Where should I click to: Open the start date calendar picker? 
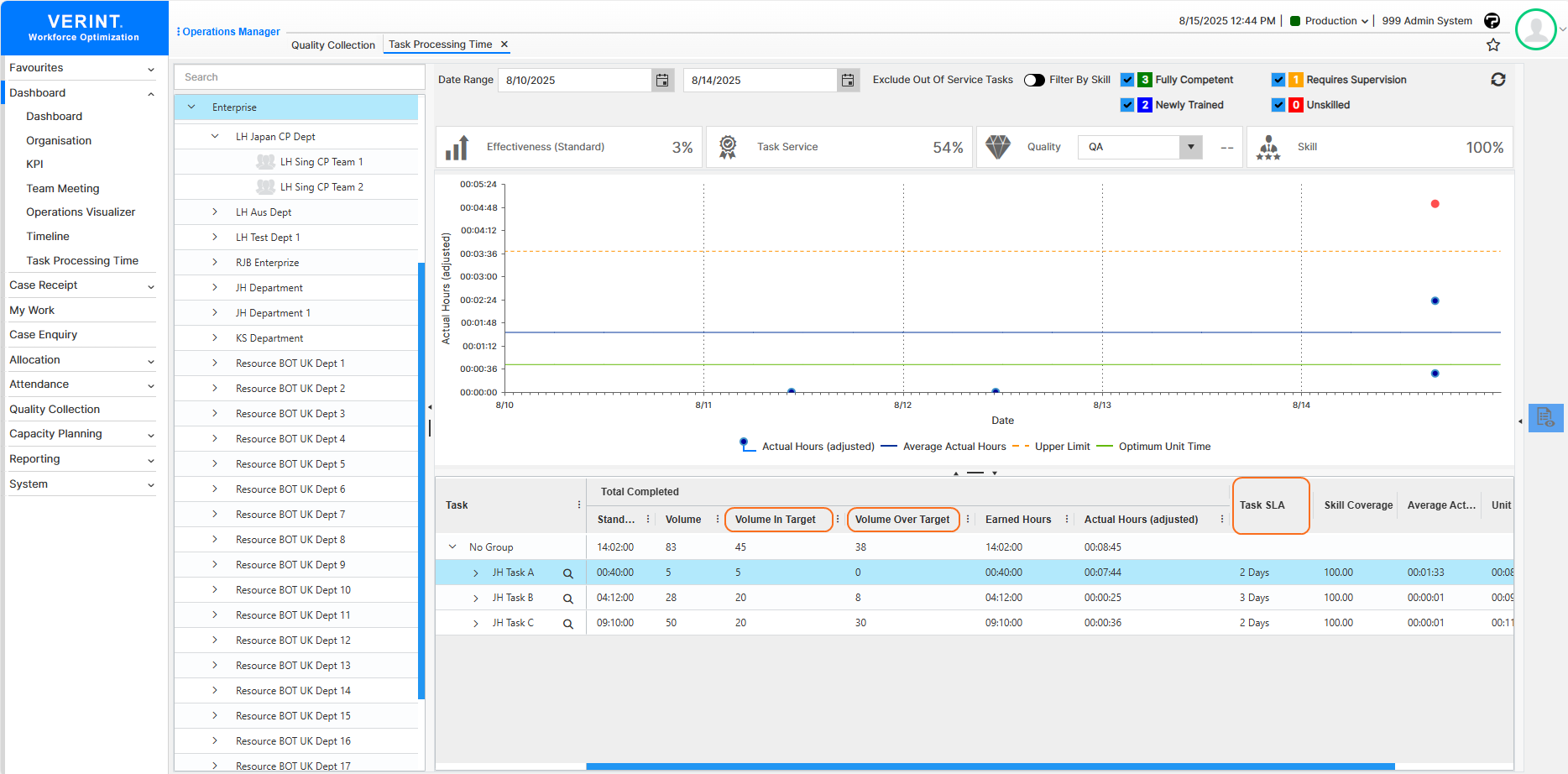coord(662,80)
